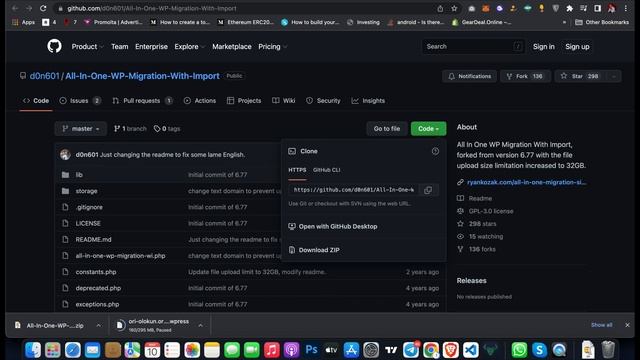Toggle the green Code dropdown button

428,129
